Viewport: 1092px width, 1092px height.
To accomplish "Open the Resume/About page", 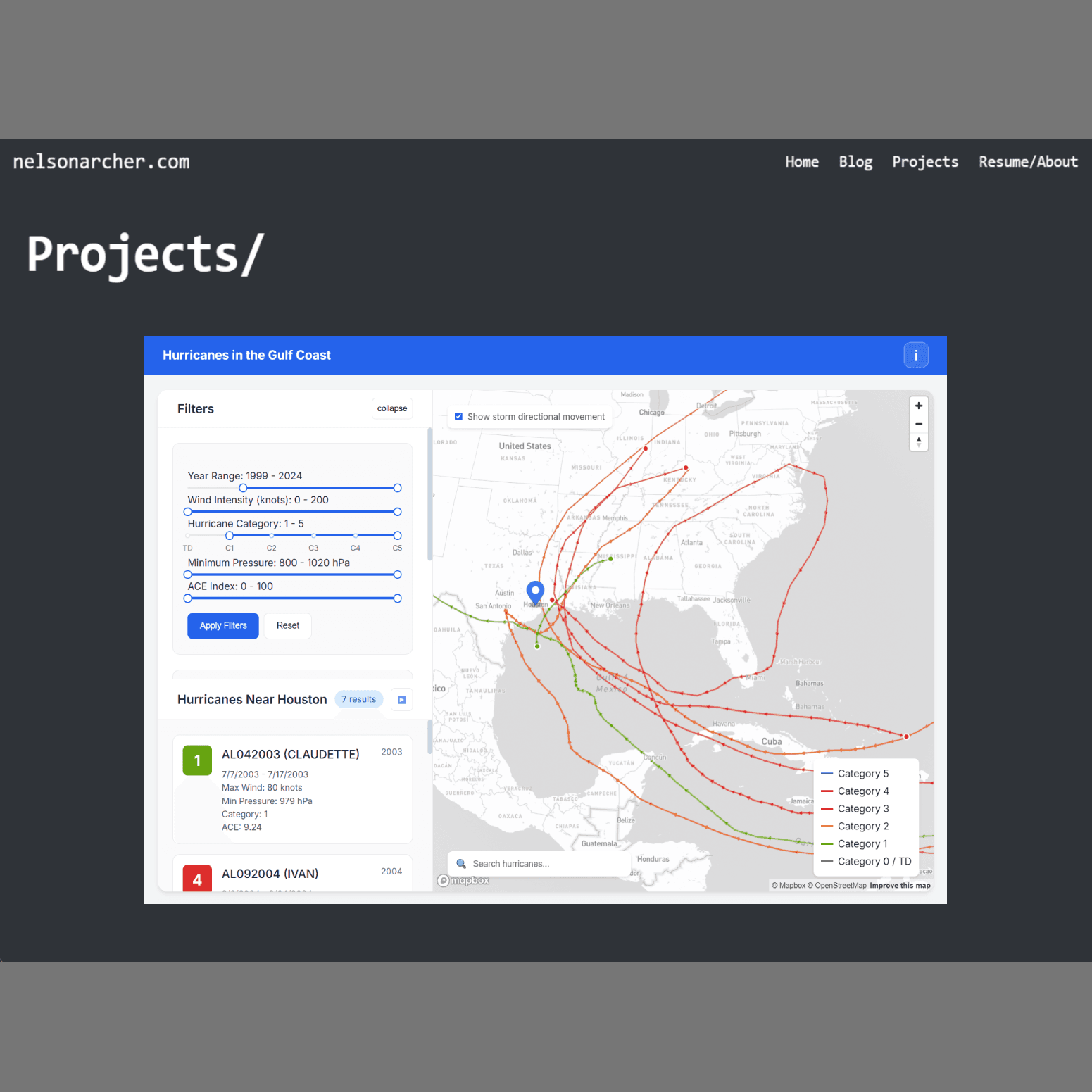I will [x=1027, y=161].
